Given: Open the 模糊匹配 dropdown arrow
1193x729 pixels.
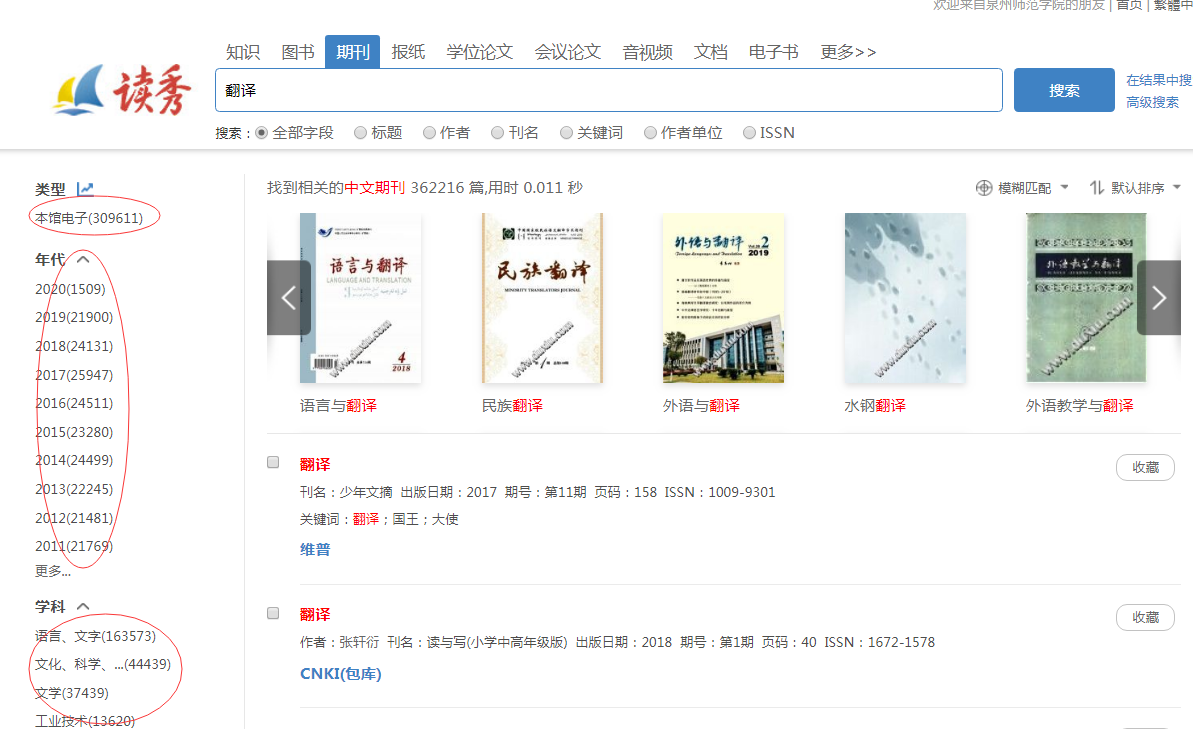Looking at the screenshot, I should point(1064,188).
